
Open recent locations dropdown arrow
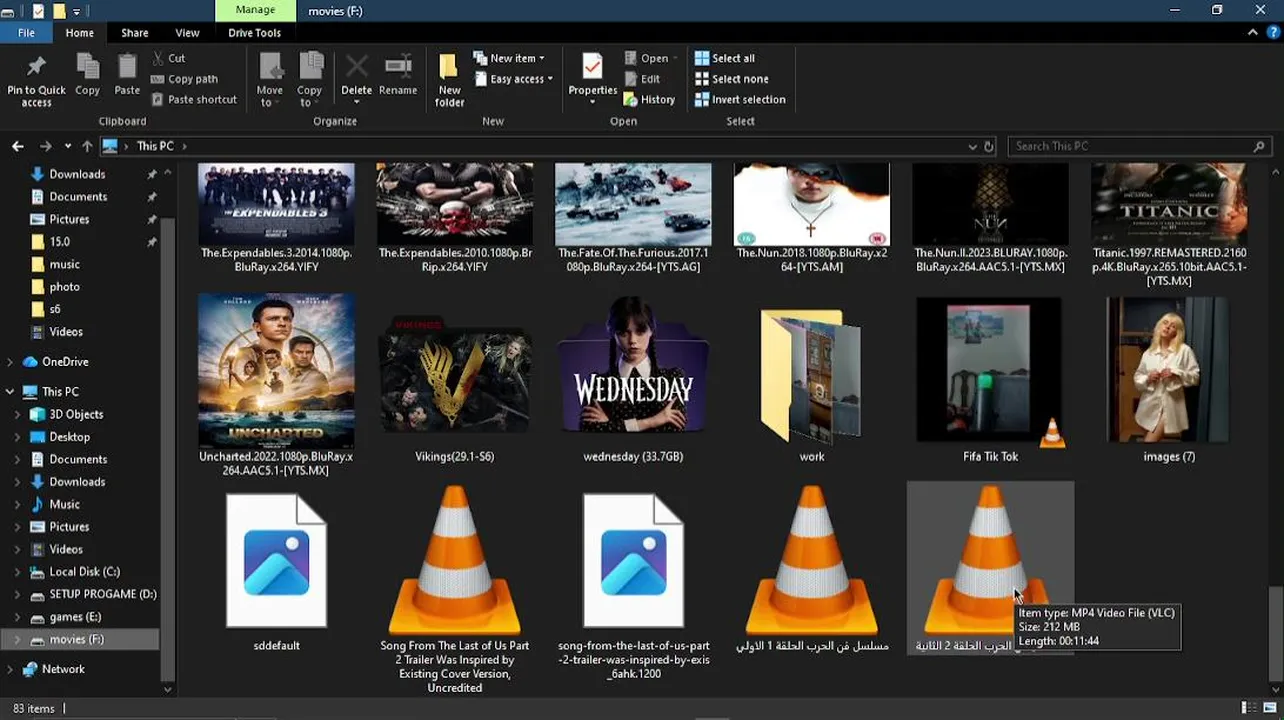pos(67,146)
